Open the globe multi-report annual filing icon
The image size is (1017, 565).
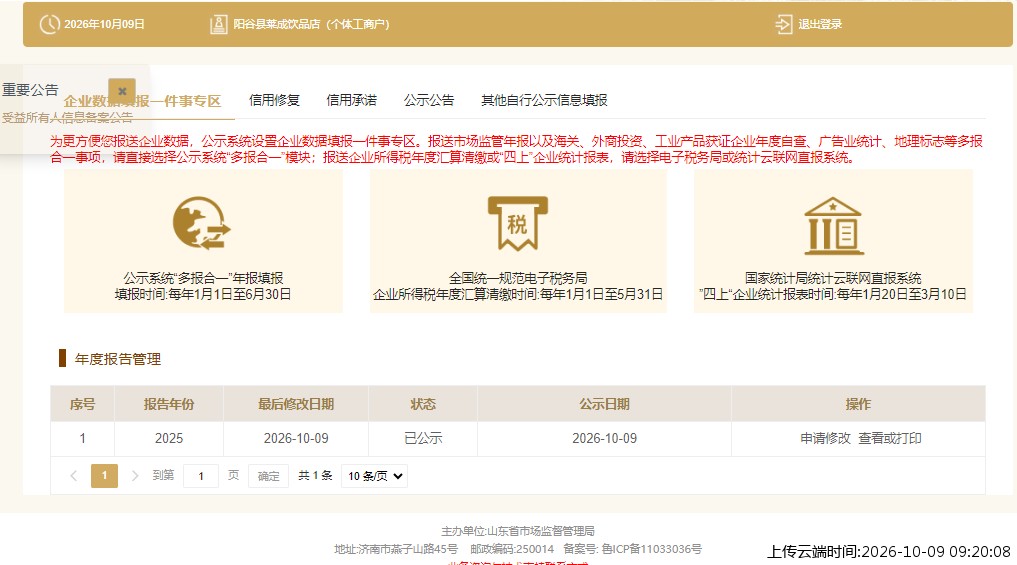pyautogui.click(x=202, y=223)
